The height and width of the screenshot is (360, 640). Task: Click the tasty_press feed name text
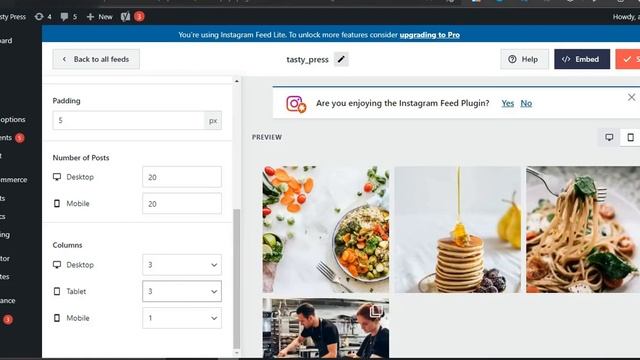tap(307, 60)
